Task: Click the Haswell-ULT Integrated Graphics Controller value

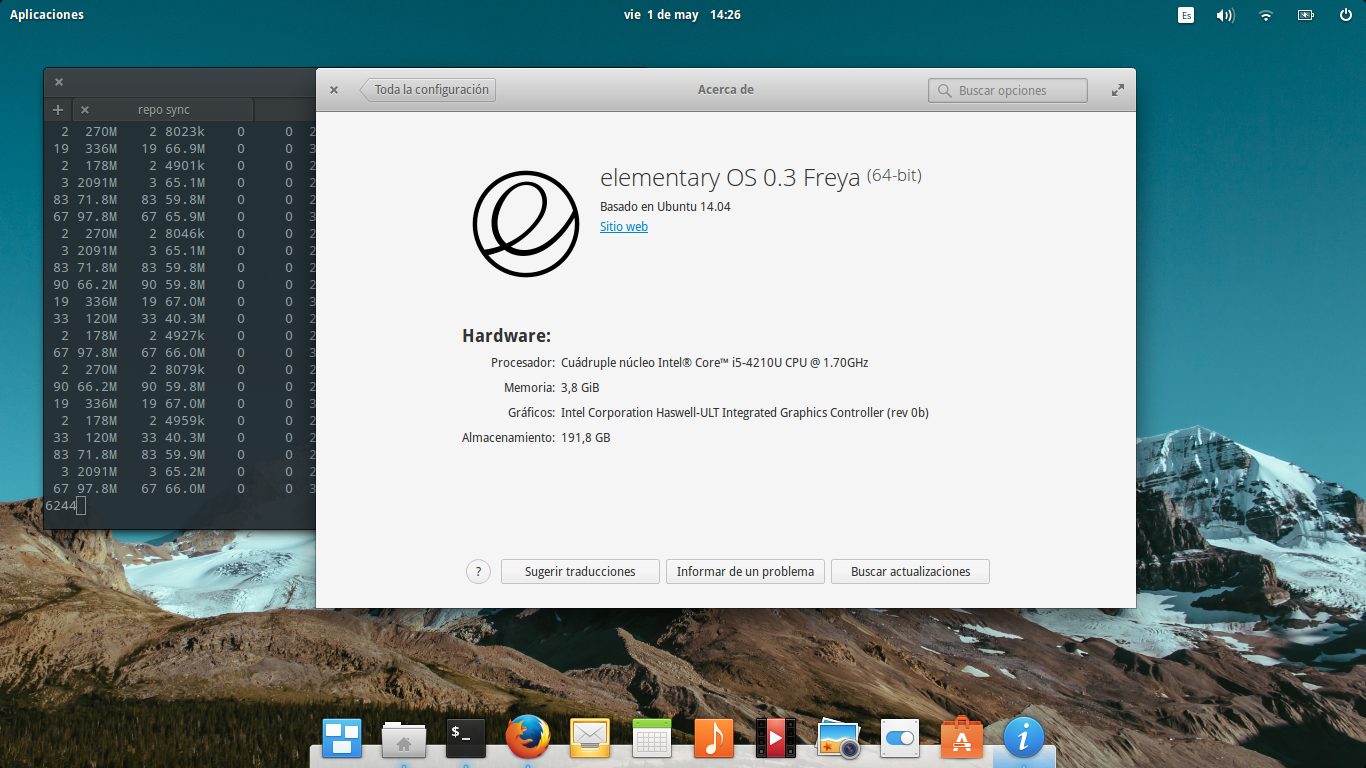Action: (x=745, y=413)
